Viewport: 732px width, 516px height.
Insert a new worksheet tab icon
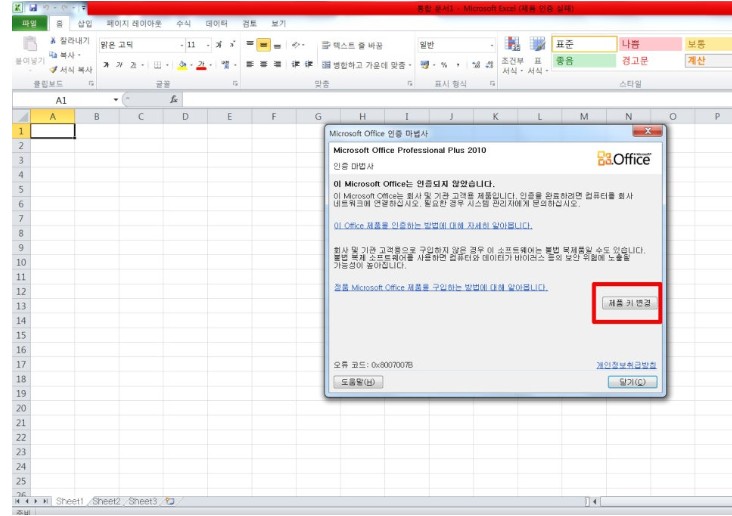[170, 501]
